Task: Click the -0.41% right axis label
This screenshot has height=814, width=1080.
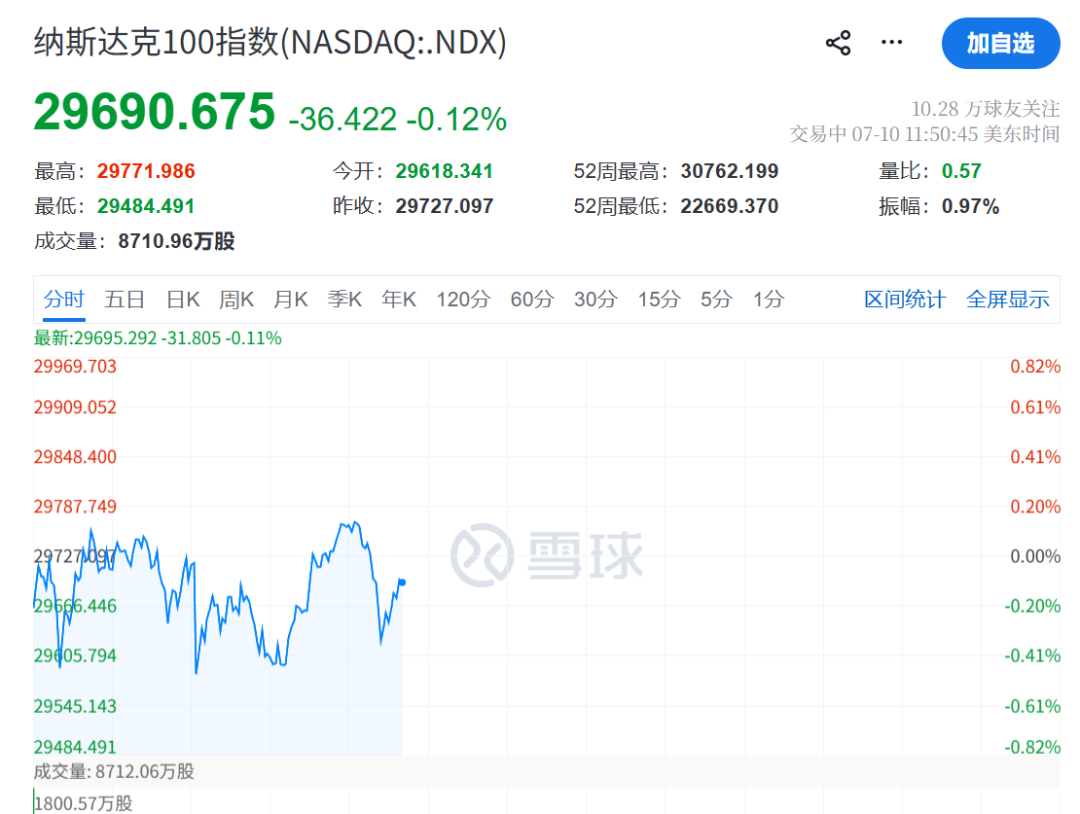Action: coord(1032,656)
